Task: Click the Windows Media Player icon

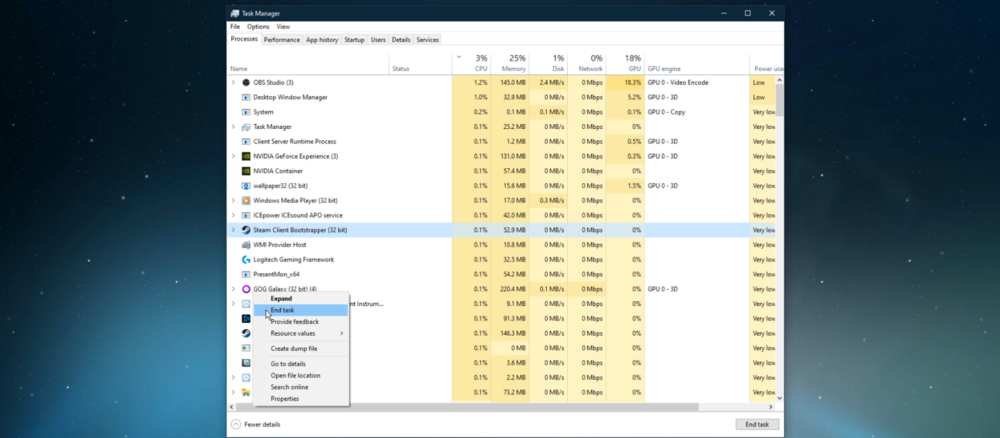Action: pyautogui.click(x=246, y=200)
